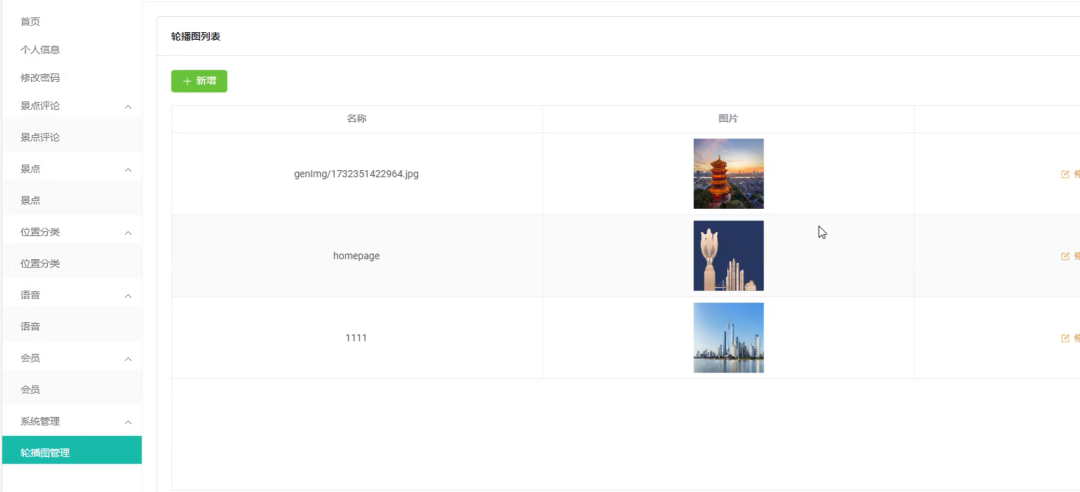Click the 名称 column header
The image size is (1080, 492).
356,119
